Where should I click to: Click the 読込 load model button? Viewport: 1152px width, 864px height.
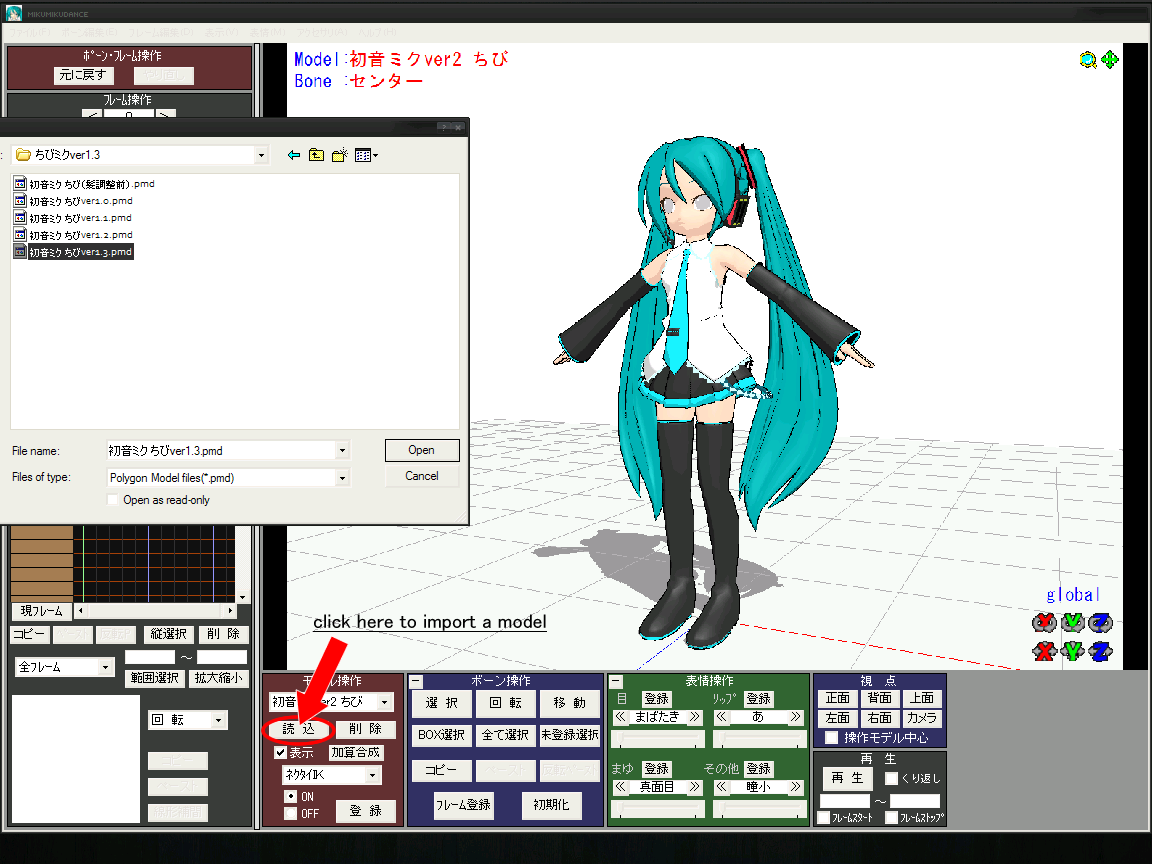(x=298, y=729)
